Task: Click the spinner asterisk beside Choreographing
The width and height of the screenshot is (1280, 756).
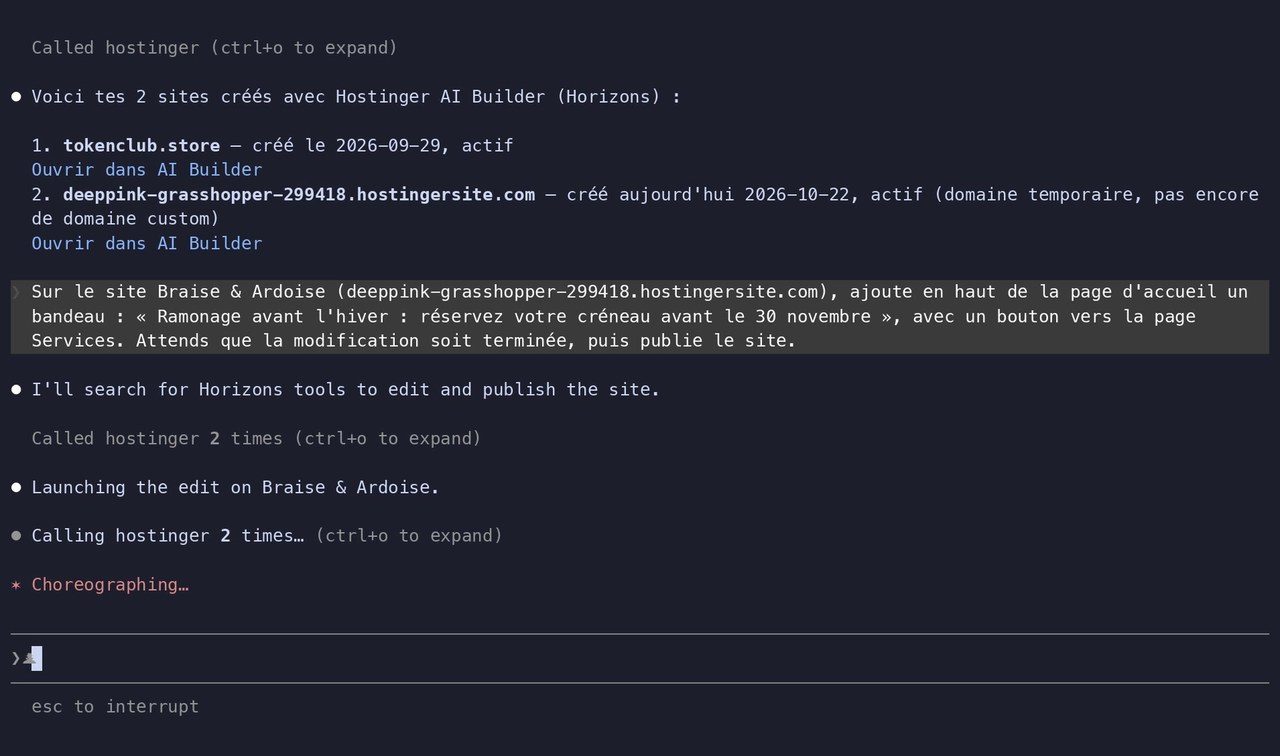Action: pyautogui.click(x=16, y=585)
